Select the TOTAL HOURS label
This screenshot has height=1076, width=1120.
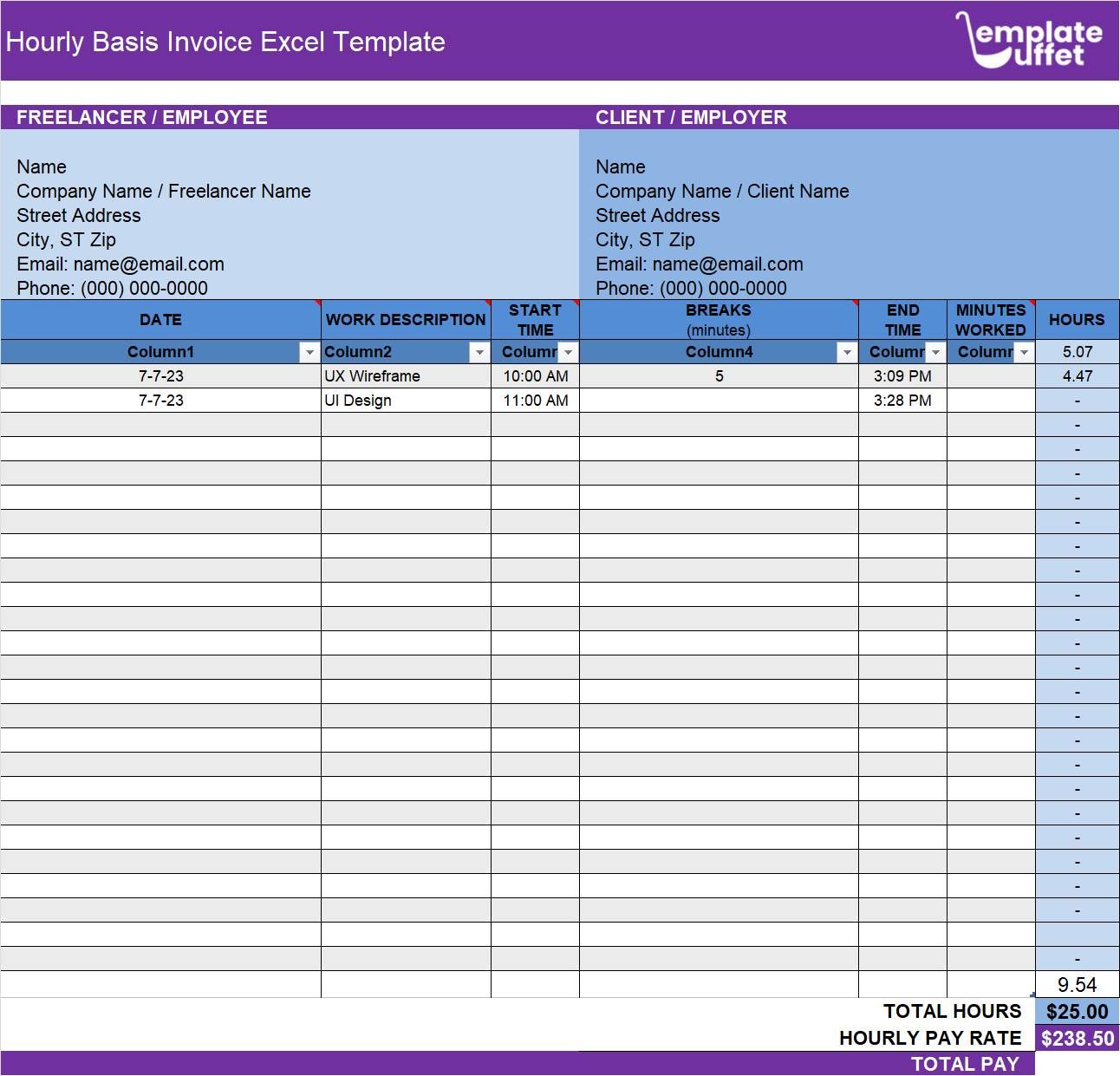(951, 1011)
